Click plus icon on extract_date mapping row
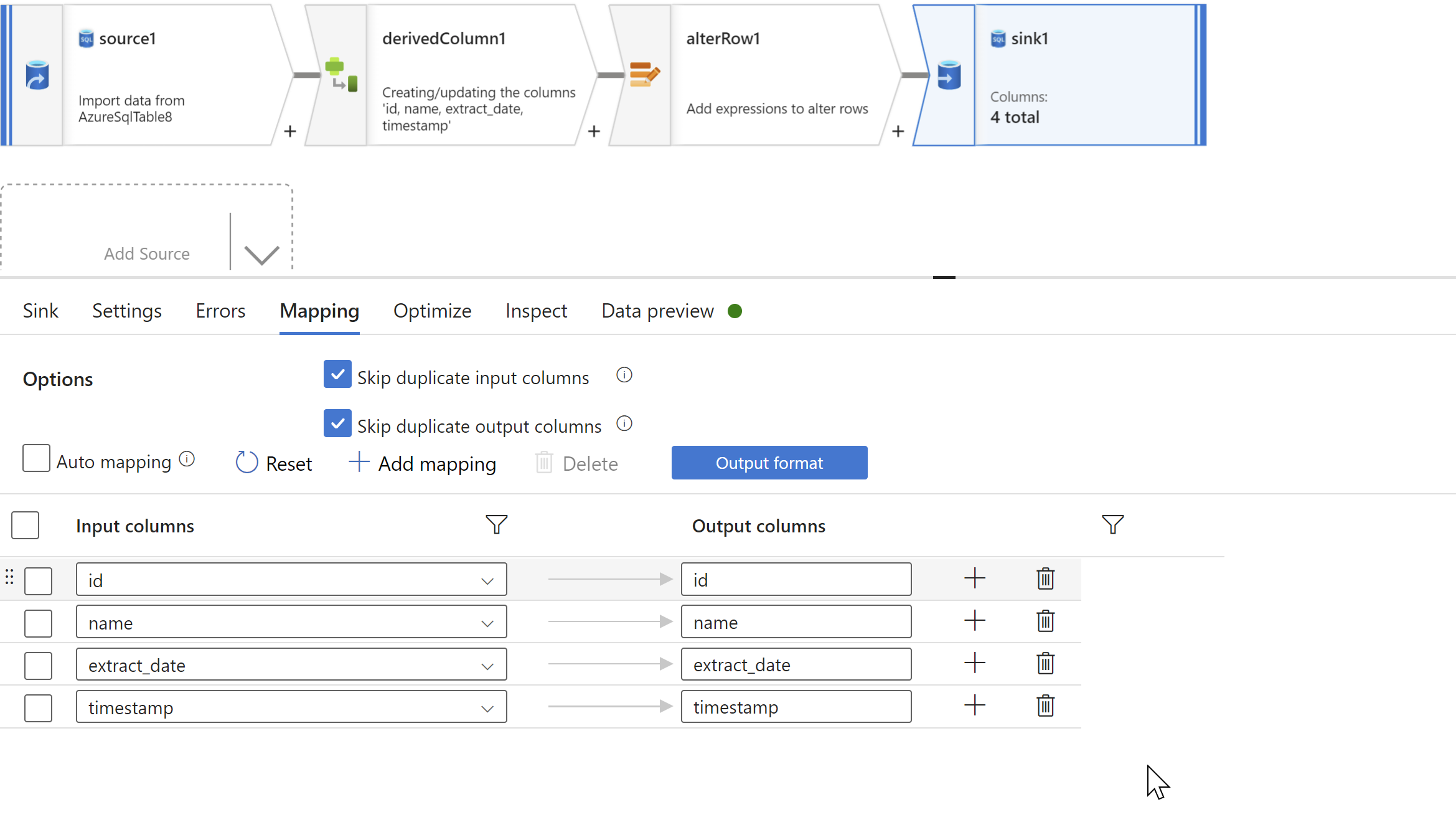The image size is (1456, 840). [974, 663]
